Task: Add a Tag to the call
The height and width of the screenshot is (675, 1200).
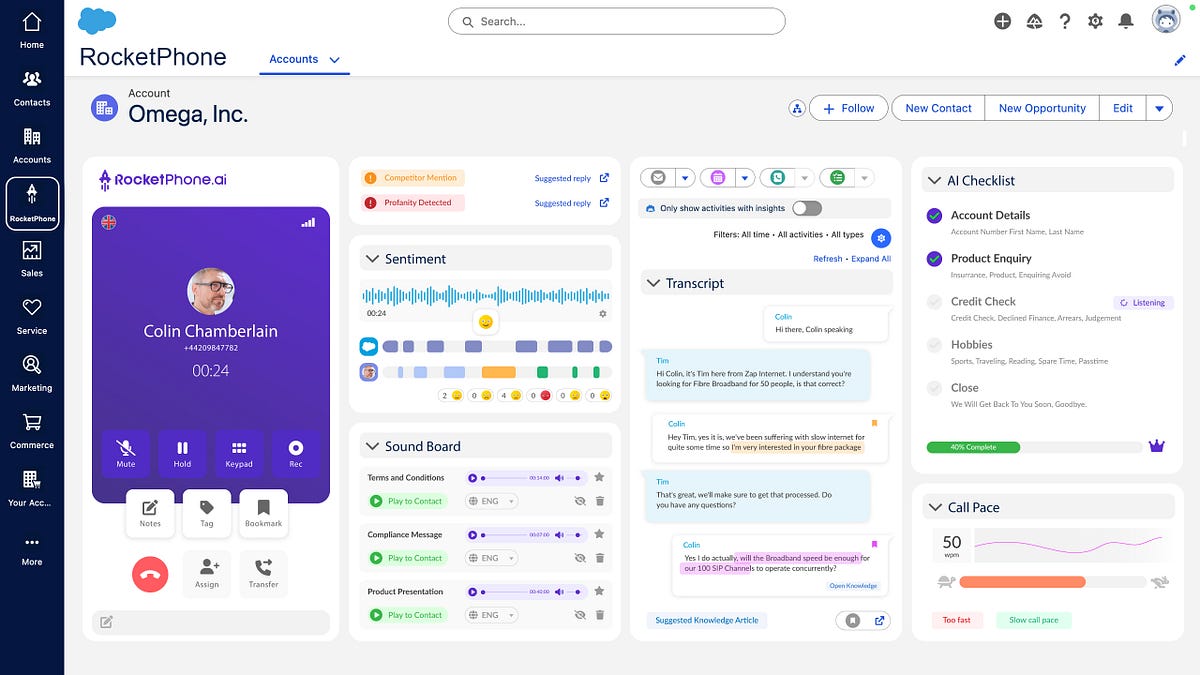Action: click(207, 513)
